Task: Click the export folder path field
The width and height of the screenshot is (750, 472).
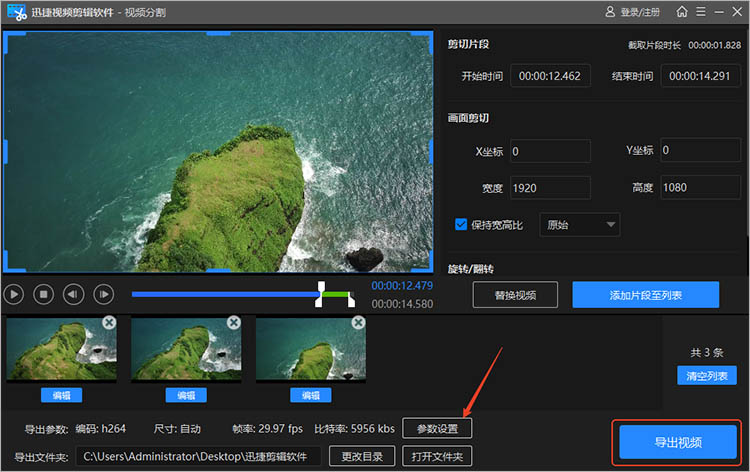Action: [x=198, y=456]
